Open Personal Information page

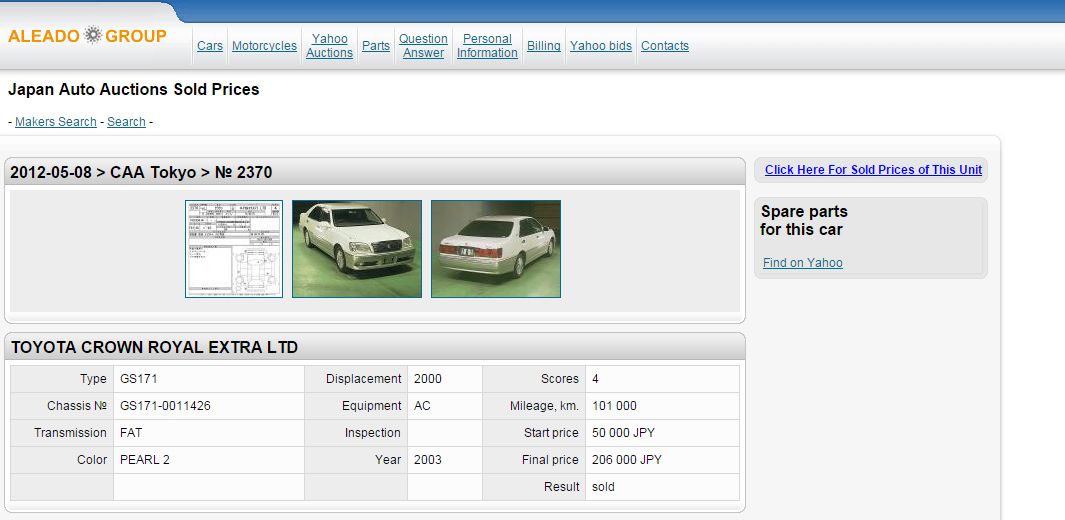point(487,46)
